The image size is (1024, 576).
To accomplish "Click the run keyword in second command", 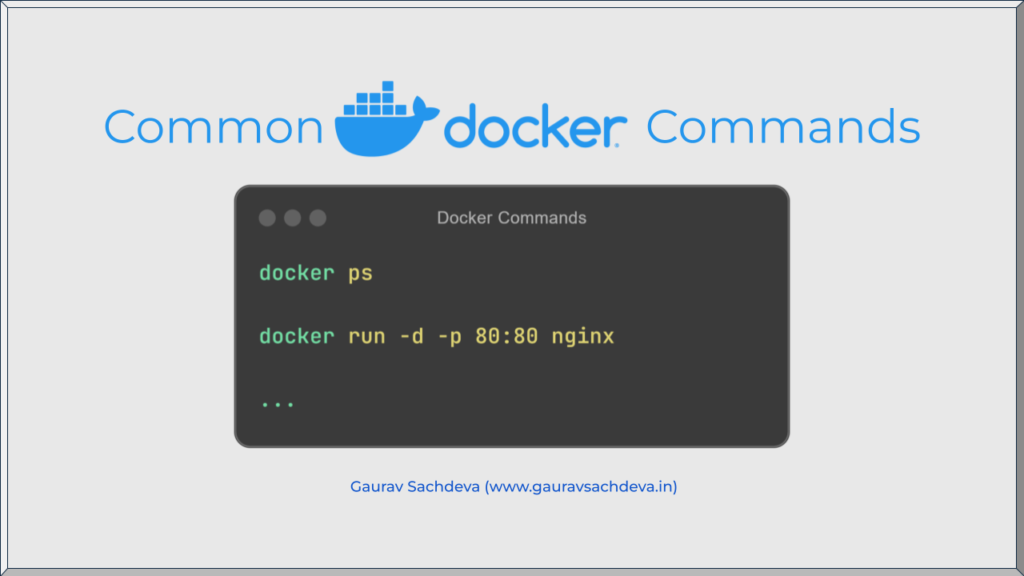I will [367, 337].
